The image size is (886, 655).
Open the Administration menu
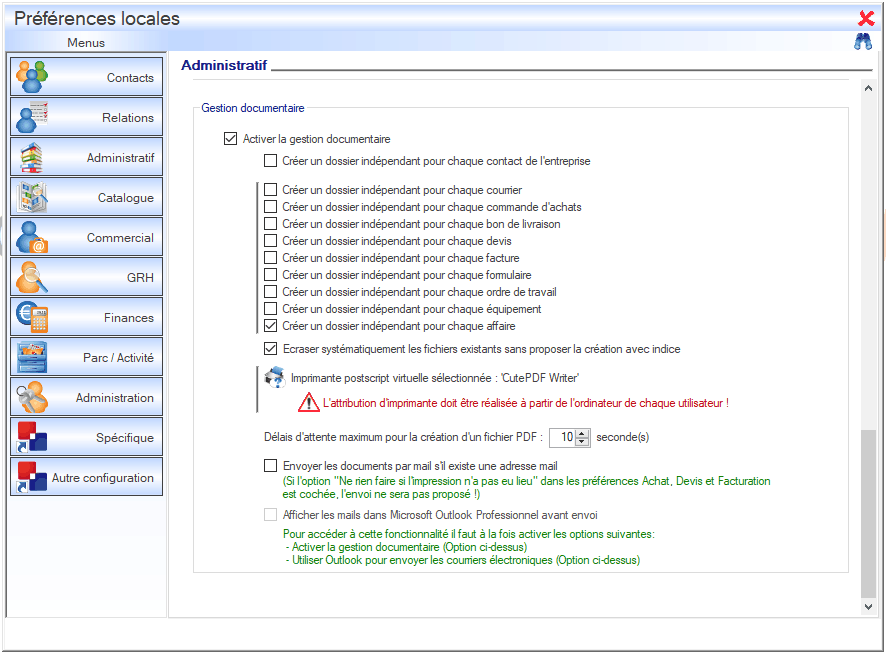point(86,397)
